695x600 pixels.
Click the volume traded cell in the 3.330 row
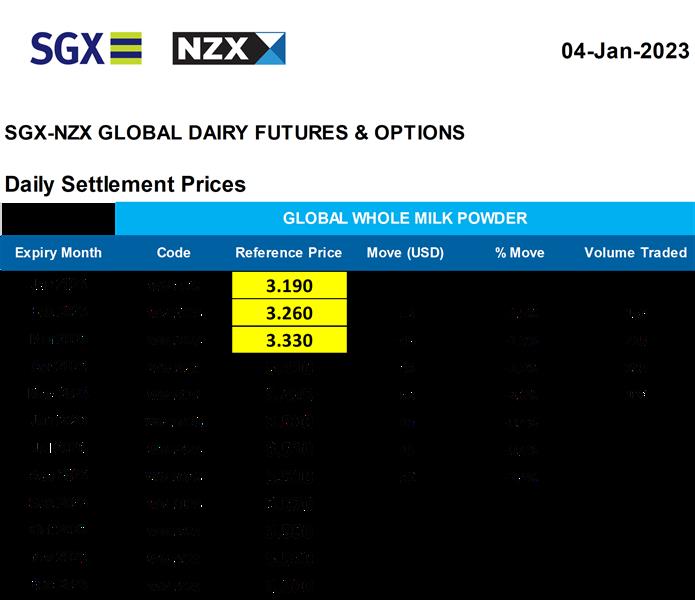[x=635, y=340]
